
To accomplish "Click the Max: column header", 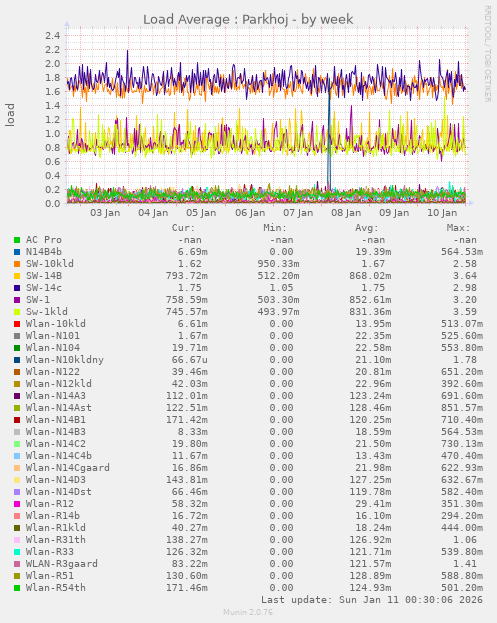I will pos(458,228).
